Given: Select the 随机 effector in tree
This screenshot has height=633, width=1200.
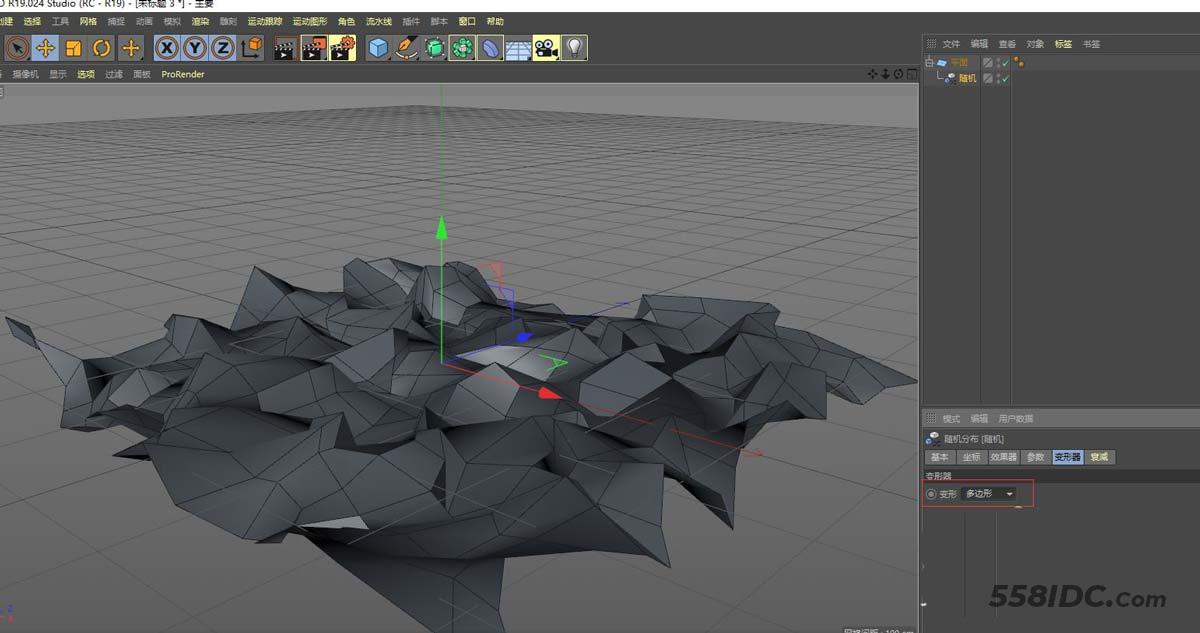Looking at the screenshot, I should pos(967,78).
